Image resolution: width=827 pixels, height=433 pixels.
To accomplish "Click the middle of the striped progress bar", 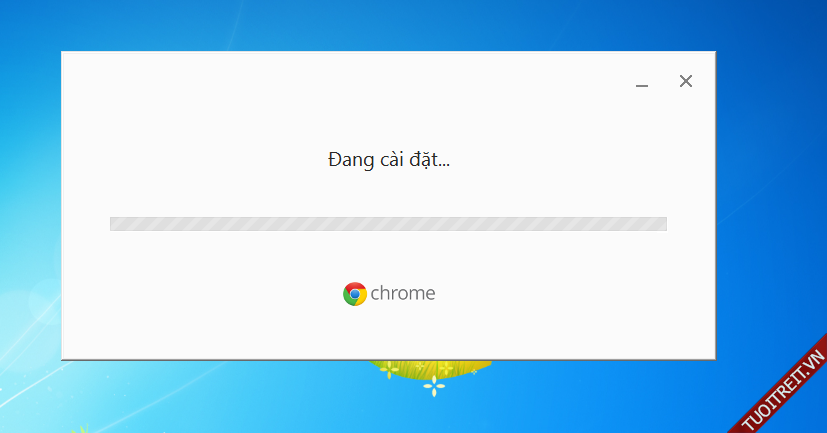I will (388, 224).
